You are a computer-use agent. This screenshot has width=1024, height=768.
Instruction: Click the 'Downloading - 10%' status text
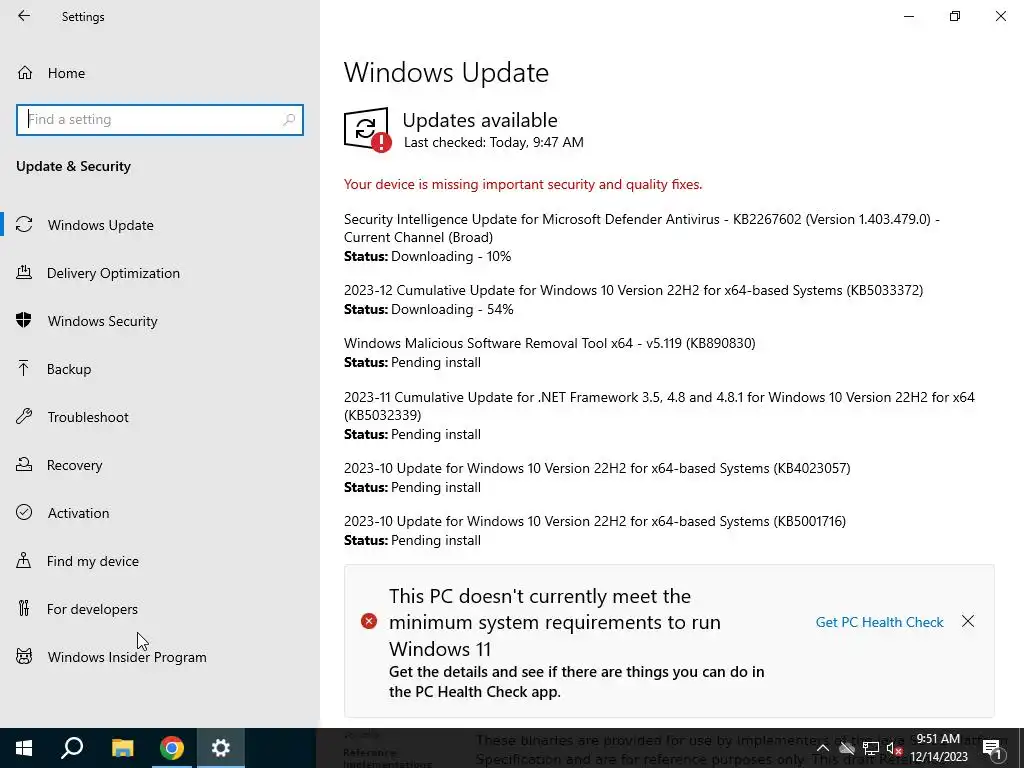451,256
